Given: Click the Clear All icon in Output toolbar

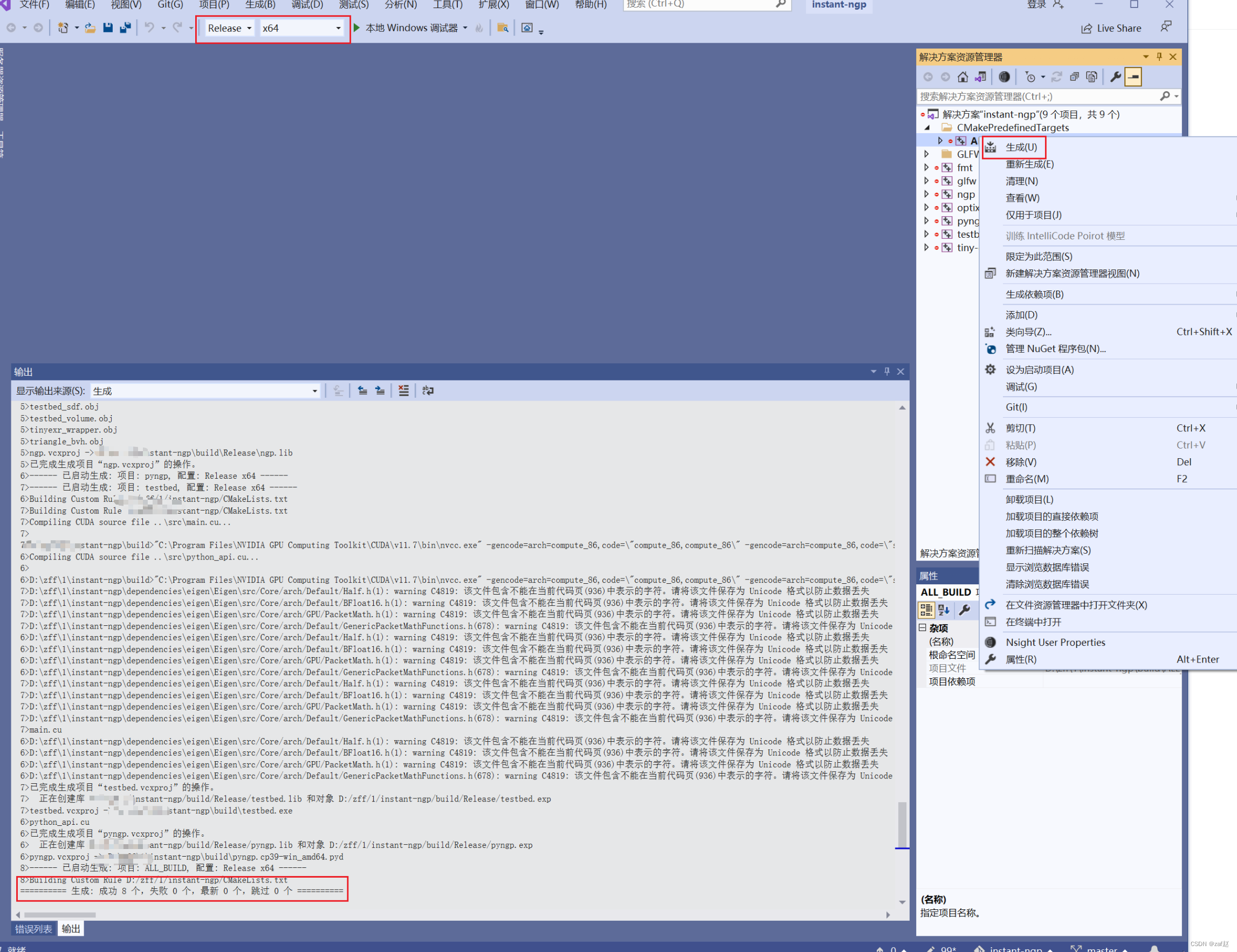Looking at the screenshot, I should pos(403,391).
